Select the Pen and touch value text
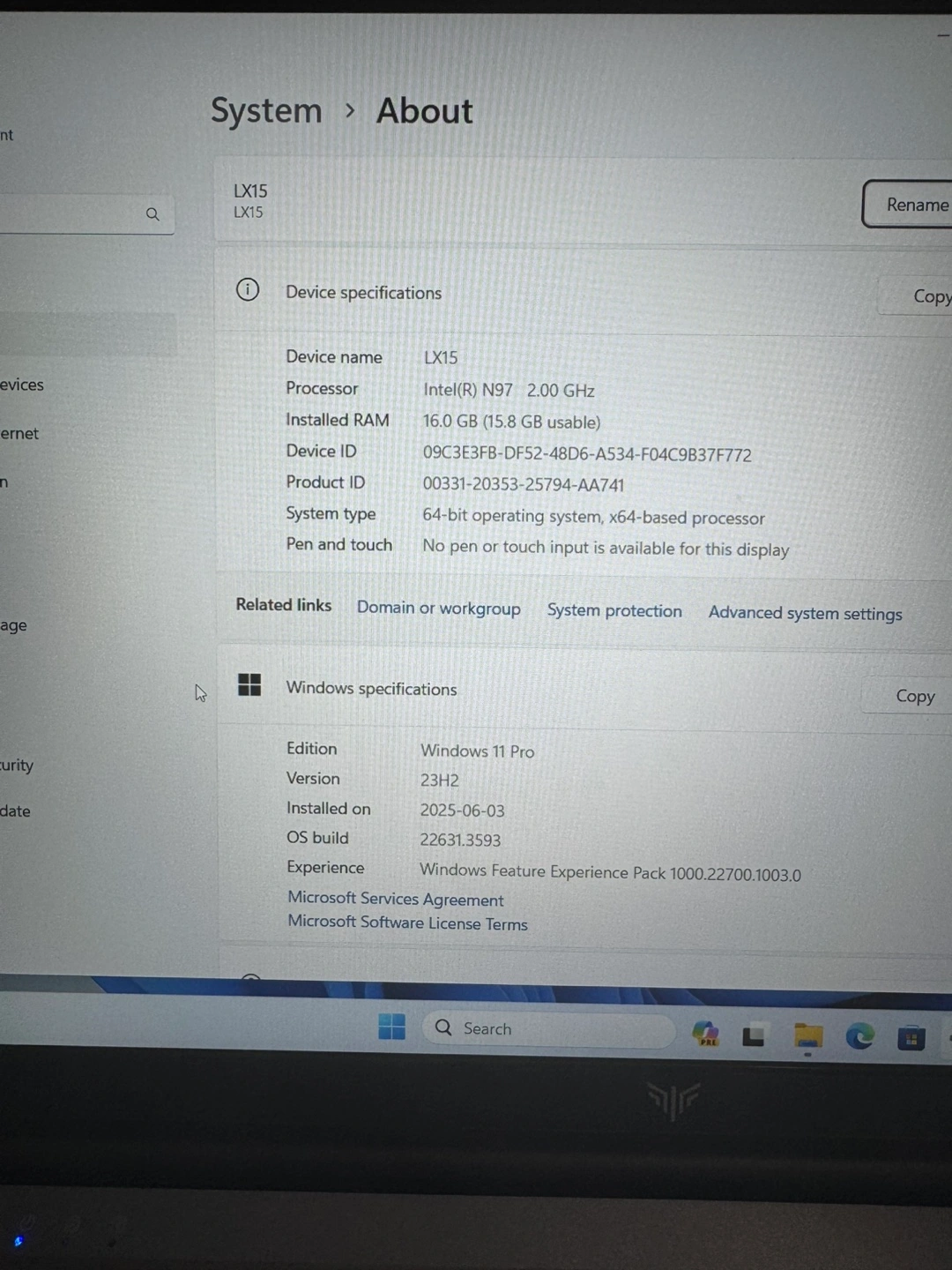 [606, 548]
